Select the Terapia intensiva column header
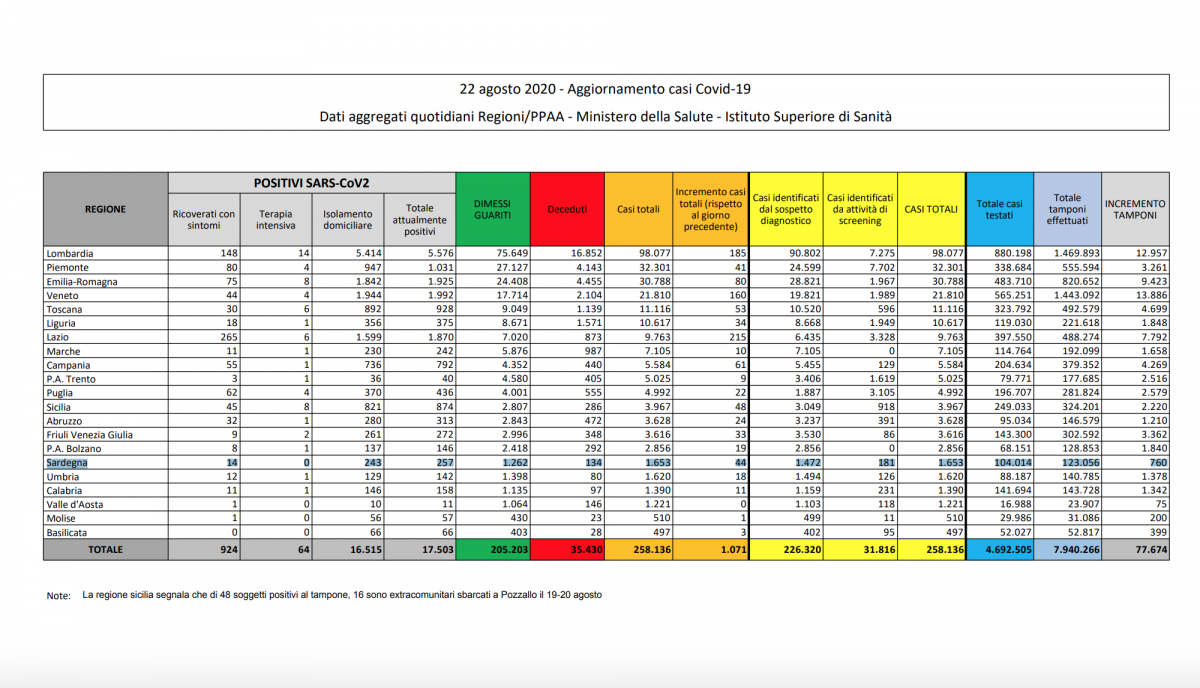Viewport: 1200px width, 688px height. coord(276,220)
